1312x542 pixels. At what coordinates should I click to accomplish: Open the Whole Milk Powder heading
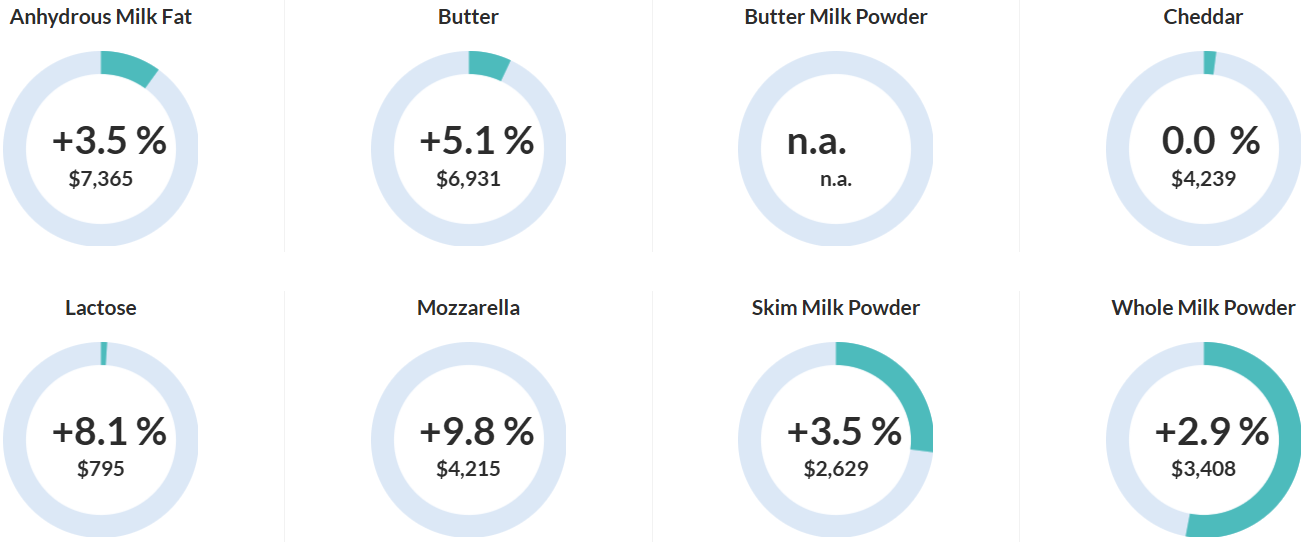tap(1203, 308)
